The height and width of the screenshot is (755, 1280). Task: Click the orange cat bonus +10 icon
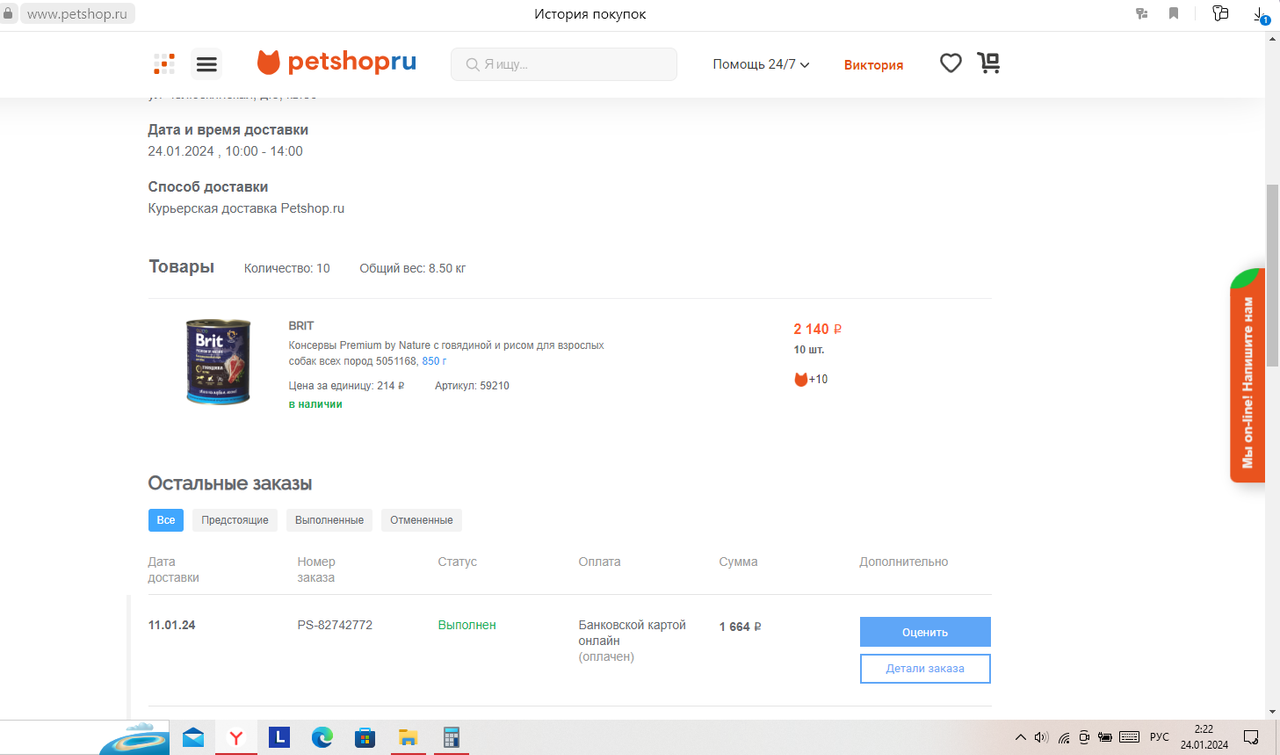[801, 379]
